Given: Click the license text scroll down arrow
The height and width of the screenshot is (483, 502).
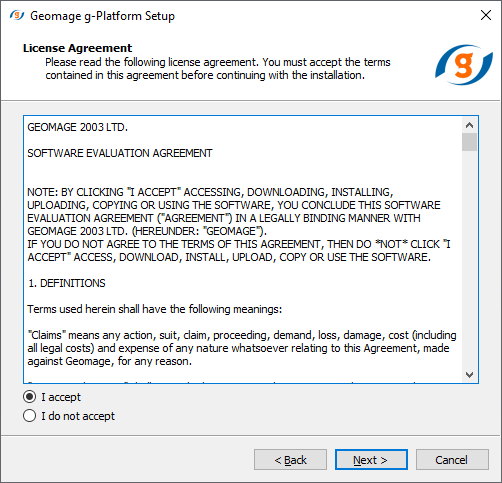Looking at the screenshot, I should coord(469,375).
